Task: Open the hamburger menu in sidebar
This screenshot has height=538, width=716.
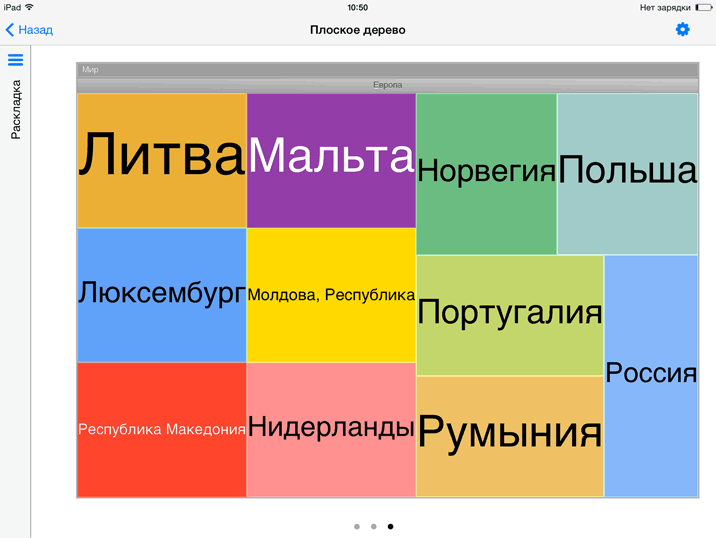Action: (x=16, y=60)
